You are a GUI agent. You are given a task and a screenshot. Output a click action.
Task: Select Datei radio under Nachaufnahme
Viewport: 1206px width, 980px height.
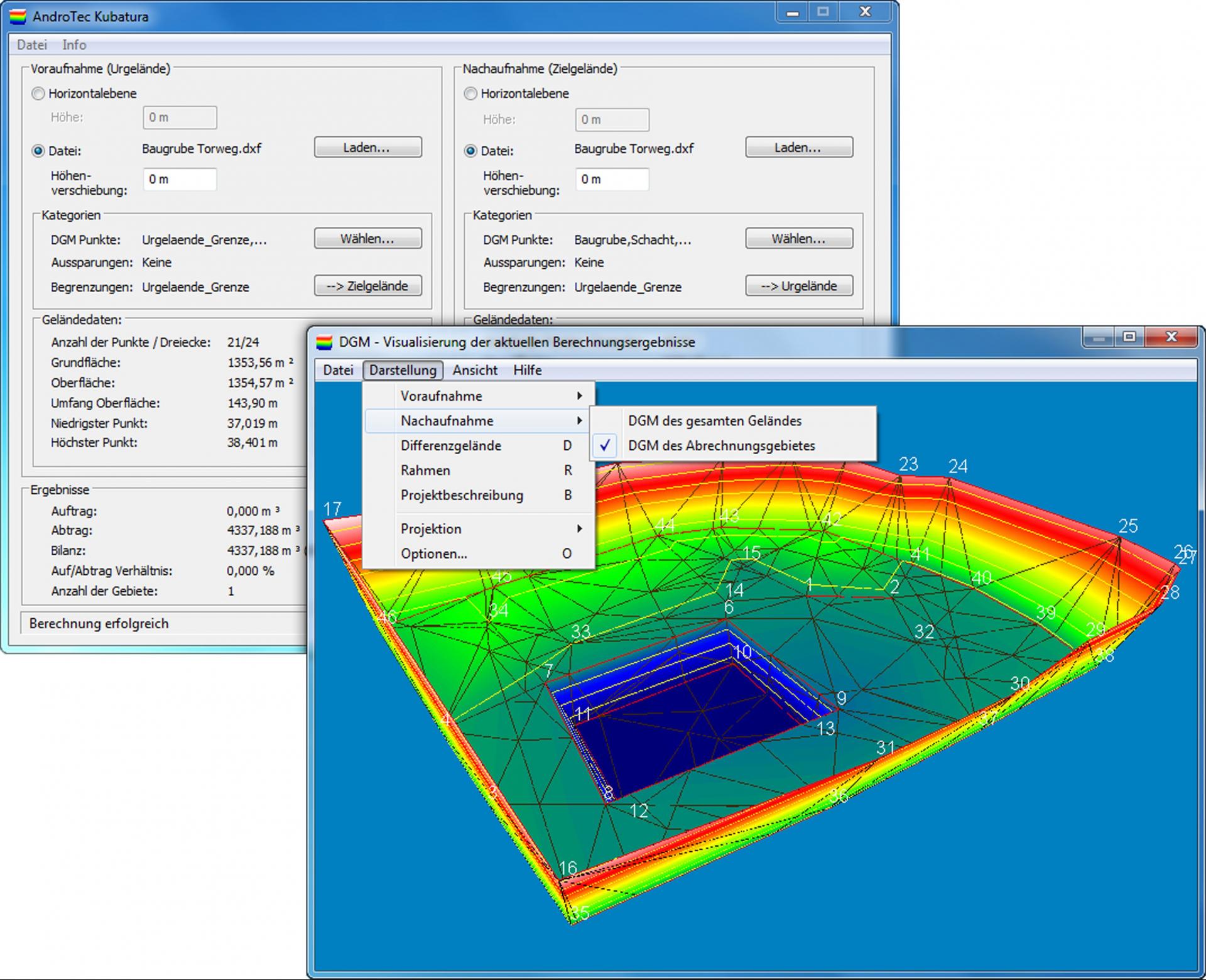(x=470, y=151)
